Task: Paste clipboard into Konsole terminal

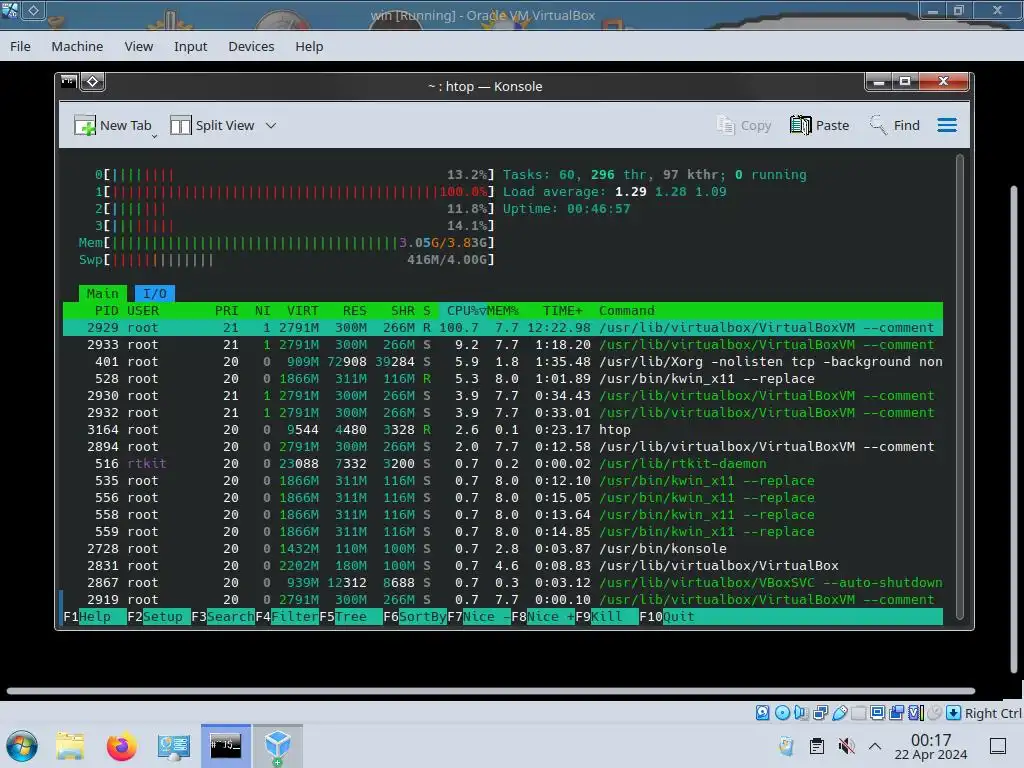Action: pyautogui.click(x=820, y=125)
